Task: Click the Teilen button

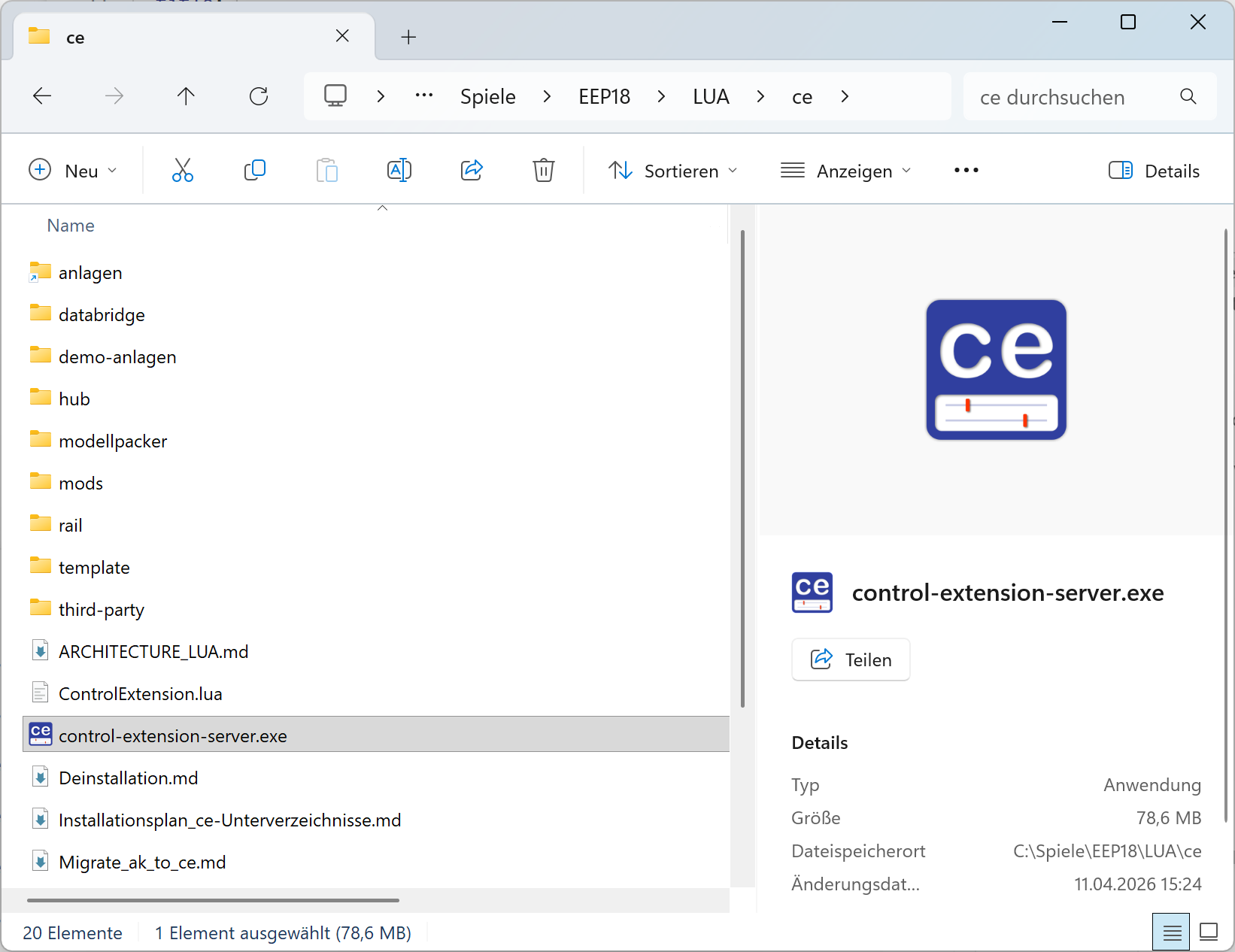Action: 851,659
